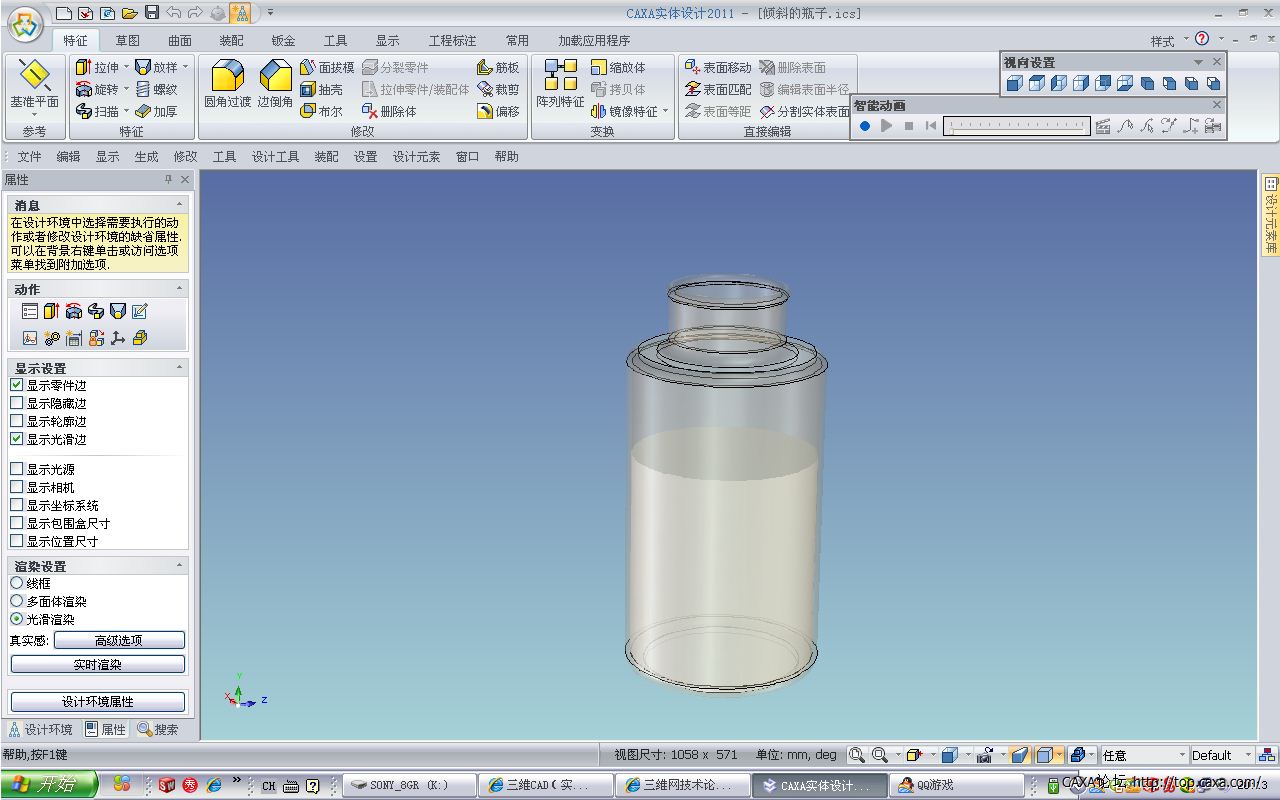Select the 拉伸 extrude tool

[97, 67]
